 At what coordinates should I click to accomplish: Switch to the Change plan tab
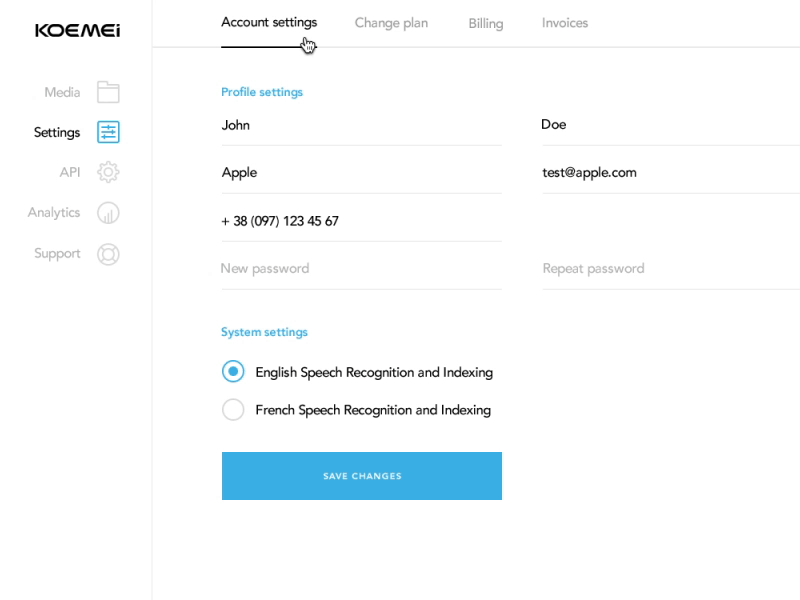(x=390, y=22)
